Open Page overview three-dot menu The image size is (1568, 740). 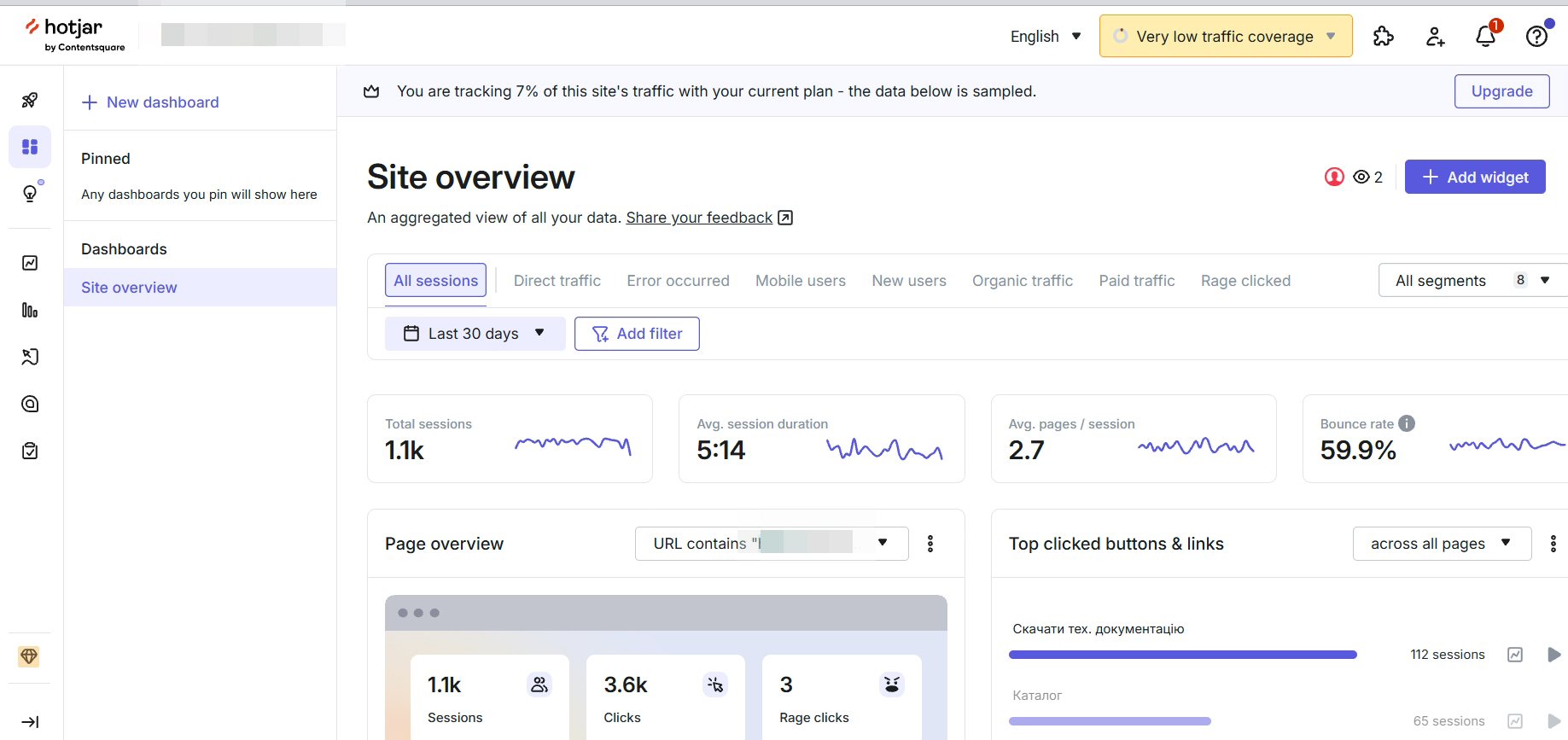tap(930, 544)
